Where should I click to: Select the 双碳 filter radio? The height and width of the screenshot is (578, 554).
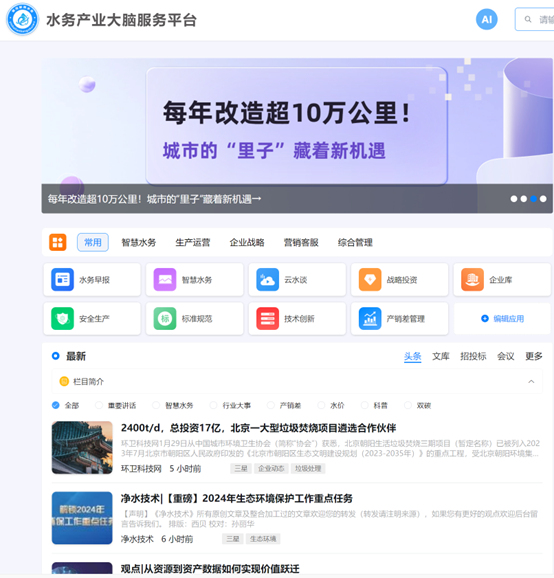[408, 405]
